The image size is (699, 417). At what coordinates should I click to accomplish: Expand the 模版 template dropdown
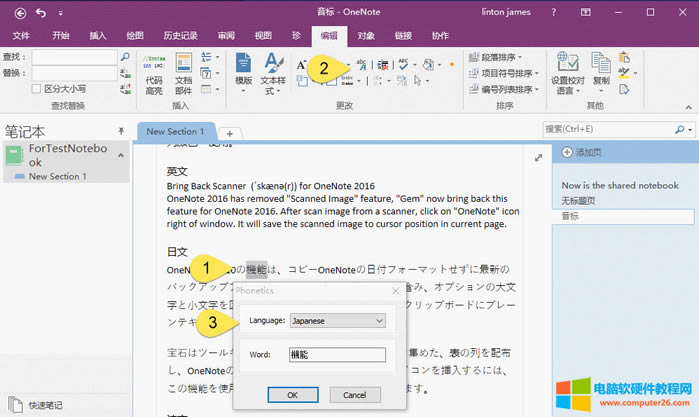pos(243,73)
